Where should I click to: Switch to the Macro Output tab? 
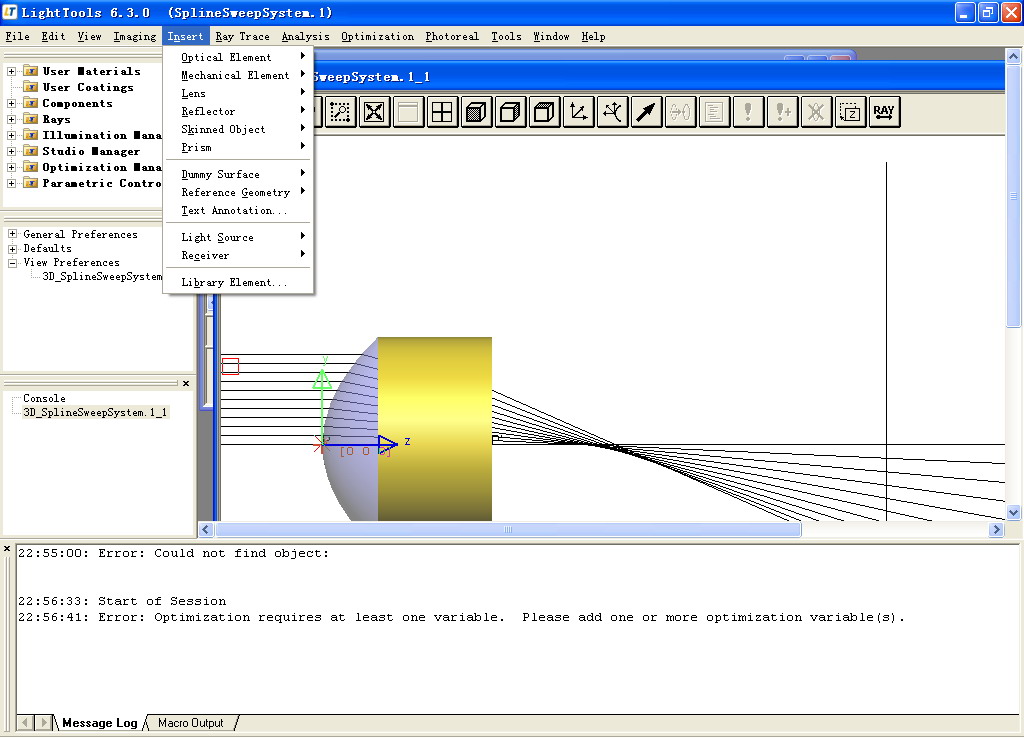click(x=191, y=723)
